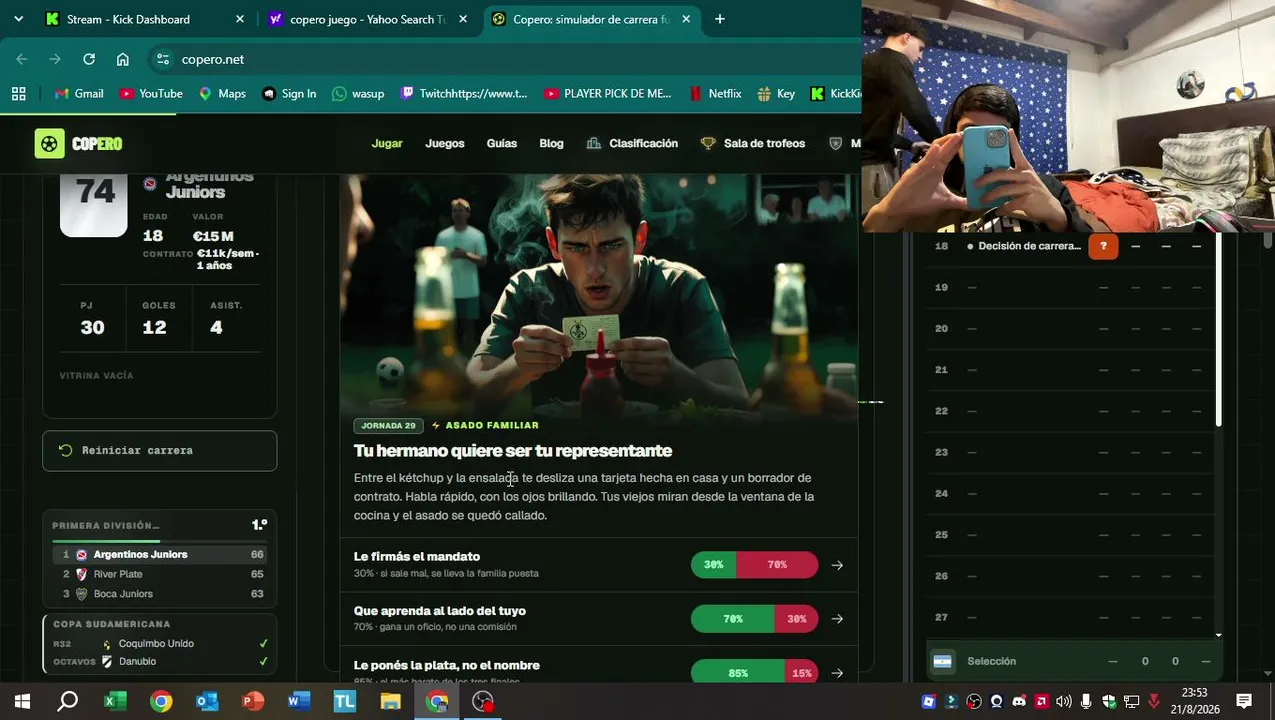This screenshot has height=720, width=1275.
Task: Open Windows Security tray icon
Action: pyautogui.click(x=1109, y=701)
